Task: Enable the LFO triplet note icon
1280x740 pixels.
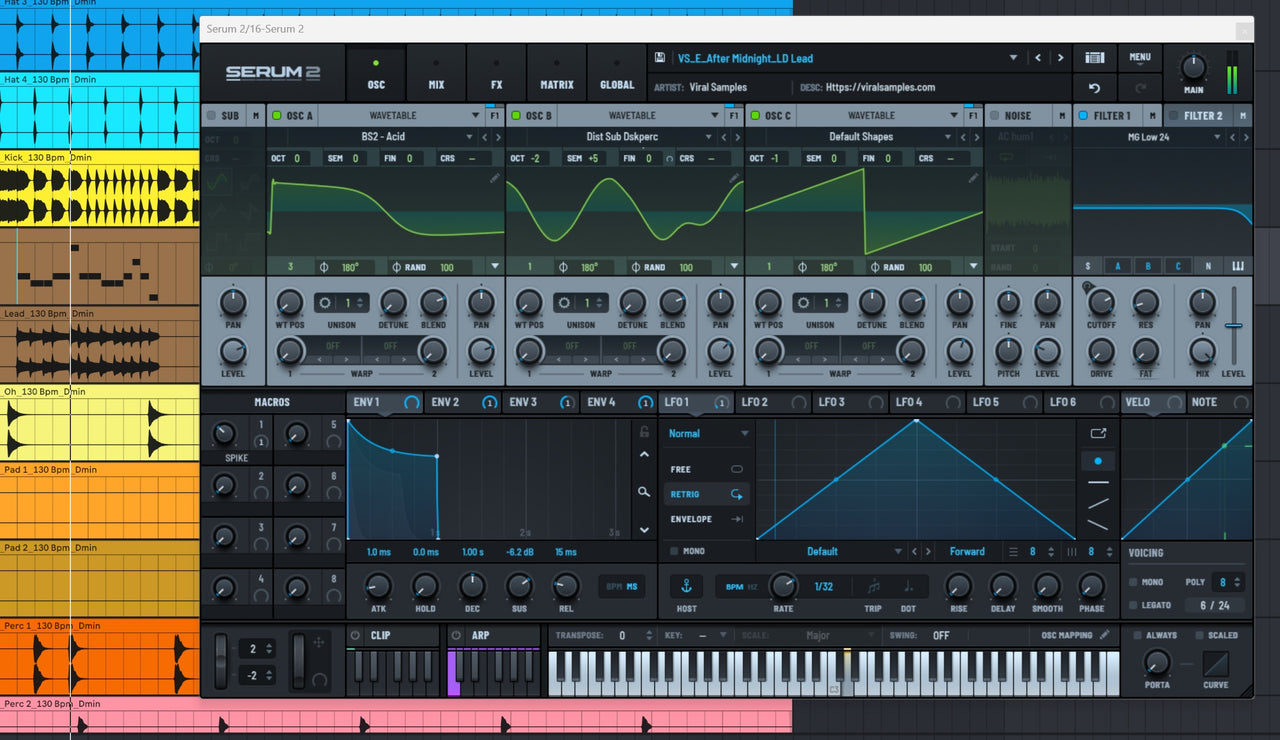Action: pos(874,586)
